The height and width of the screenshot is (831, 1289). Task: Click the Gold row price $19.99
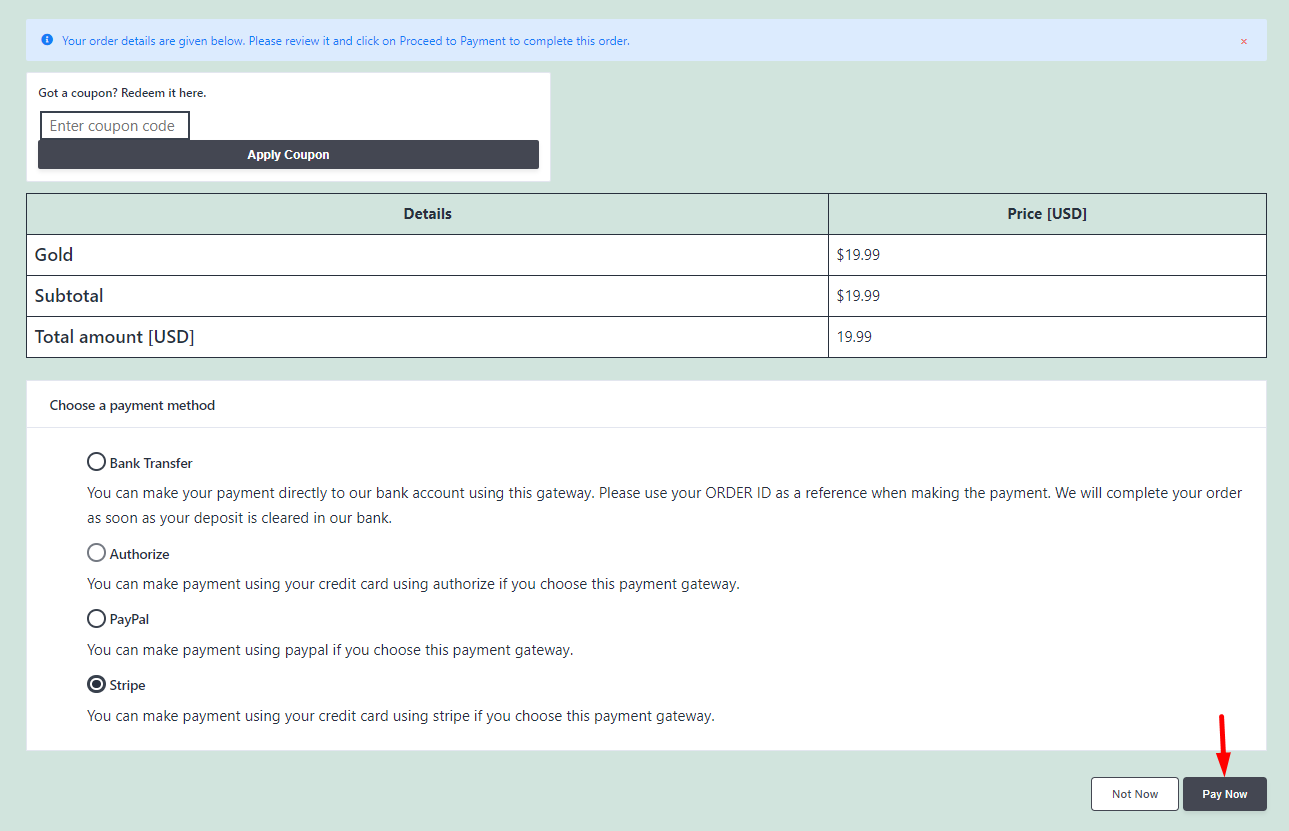(858, 255)
